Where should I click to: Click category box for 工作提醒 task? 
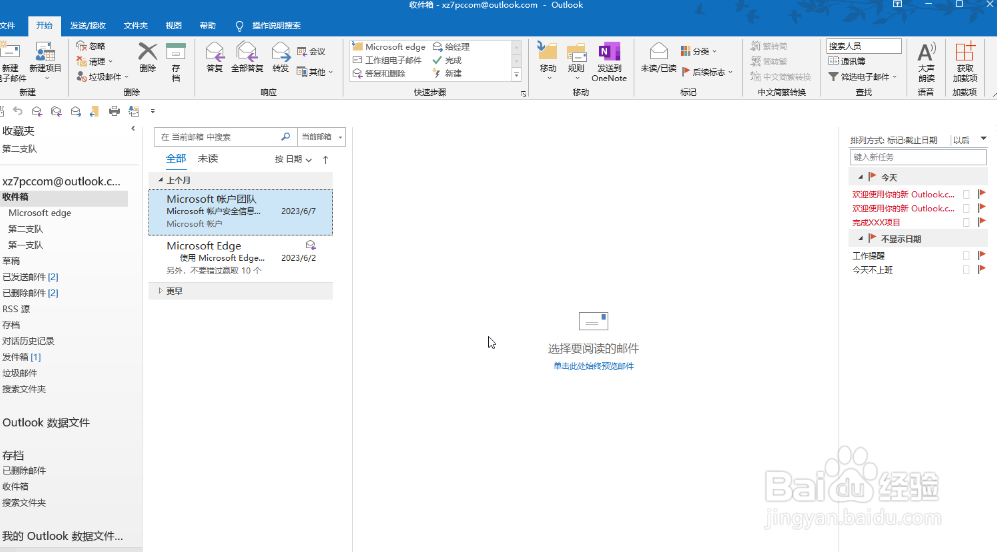(966, 255)
